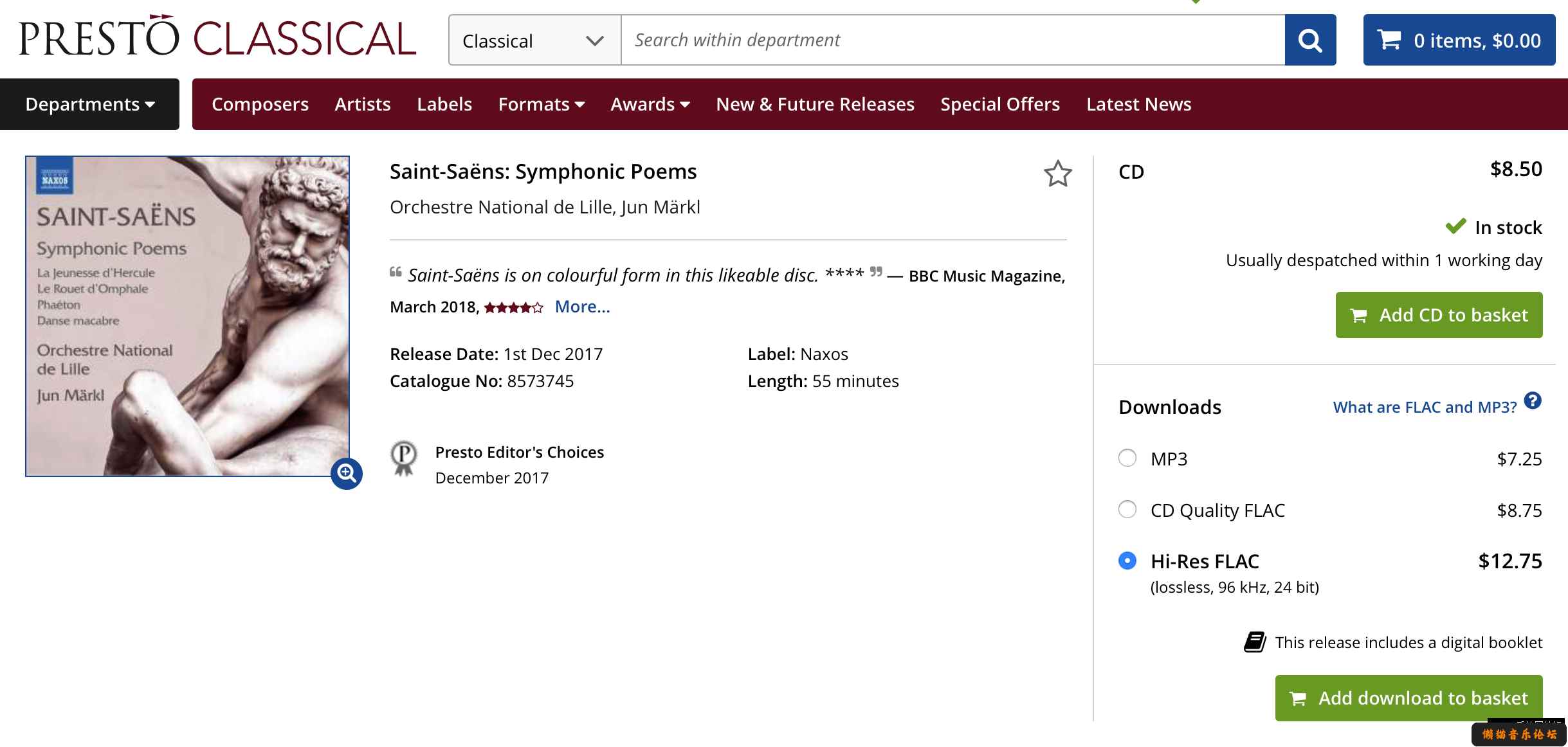Expand the Formats dropdown

[541, 104]
